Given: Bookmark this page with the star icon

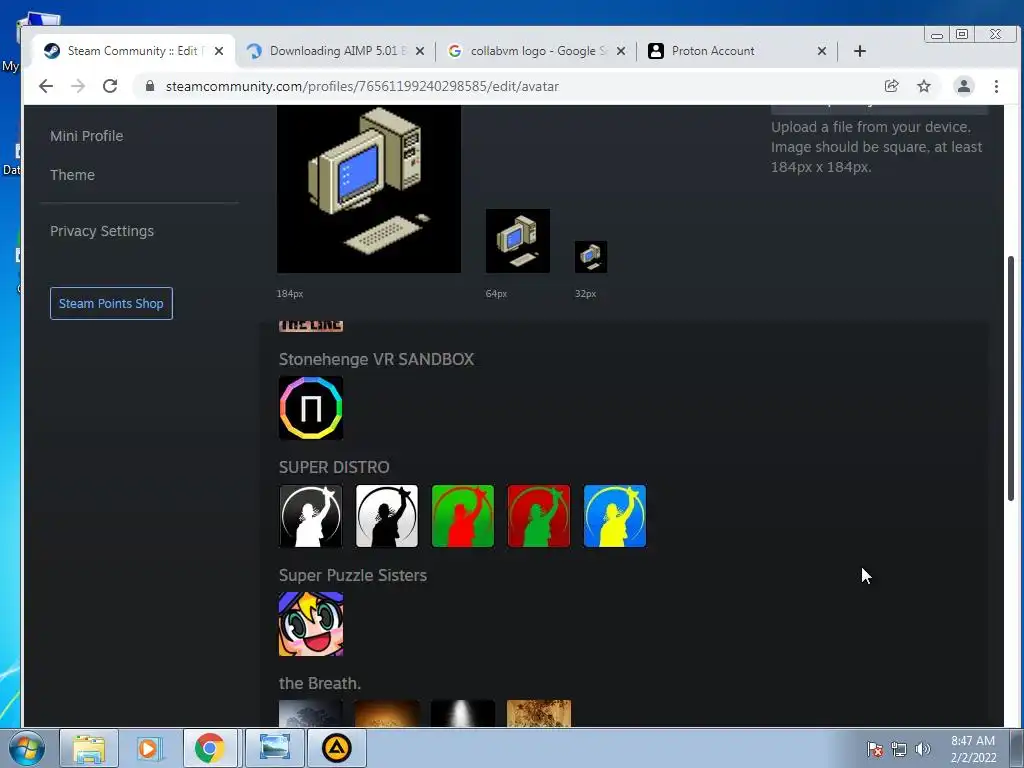Looking at the screenshot, I should 923,86.
